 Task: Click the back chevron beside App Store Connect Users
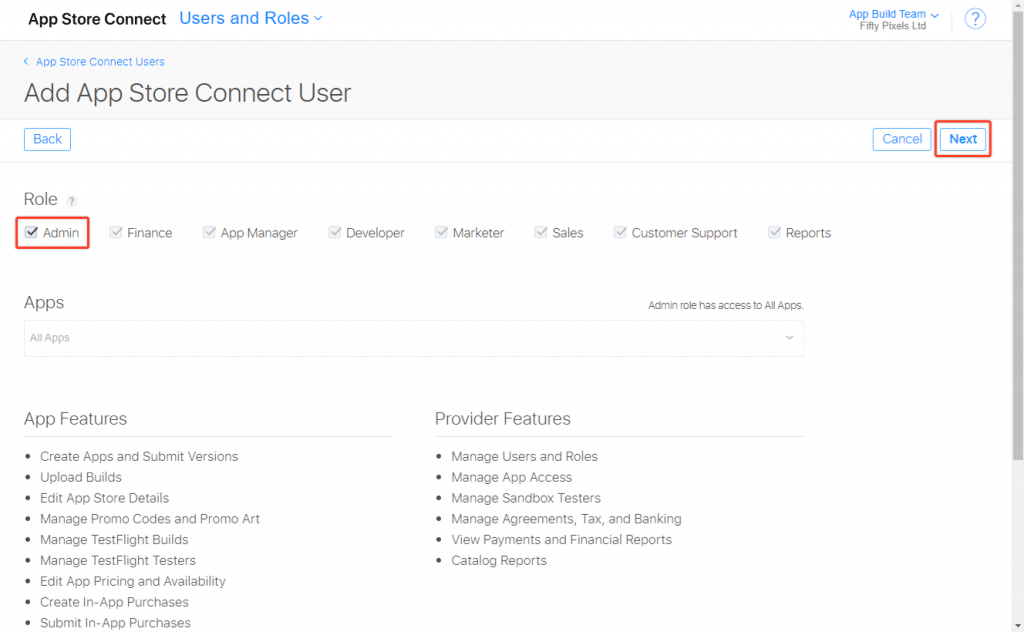pyautogui.click(x=26, y=61)
